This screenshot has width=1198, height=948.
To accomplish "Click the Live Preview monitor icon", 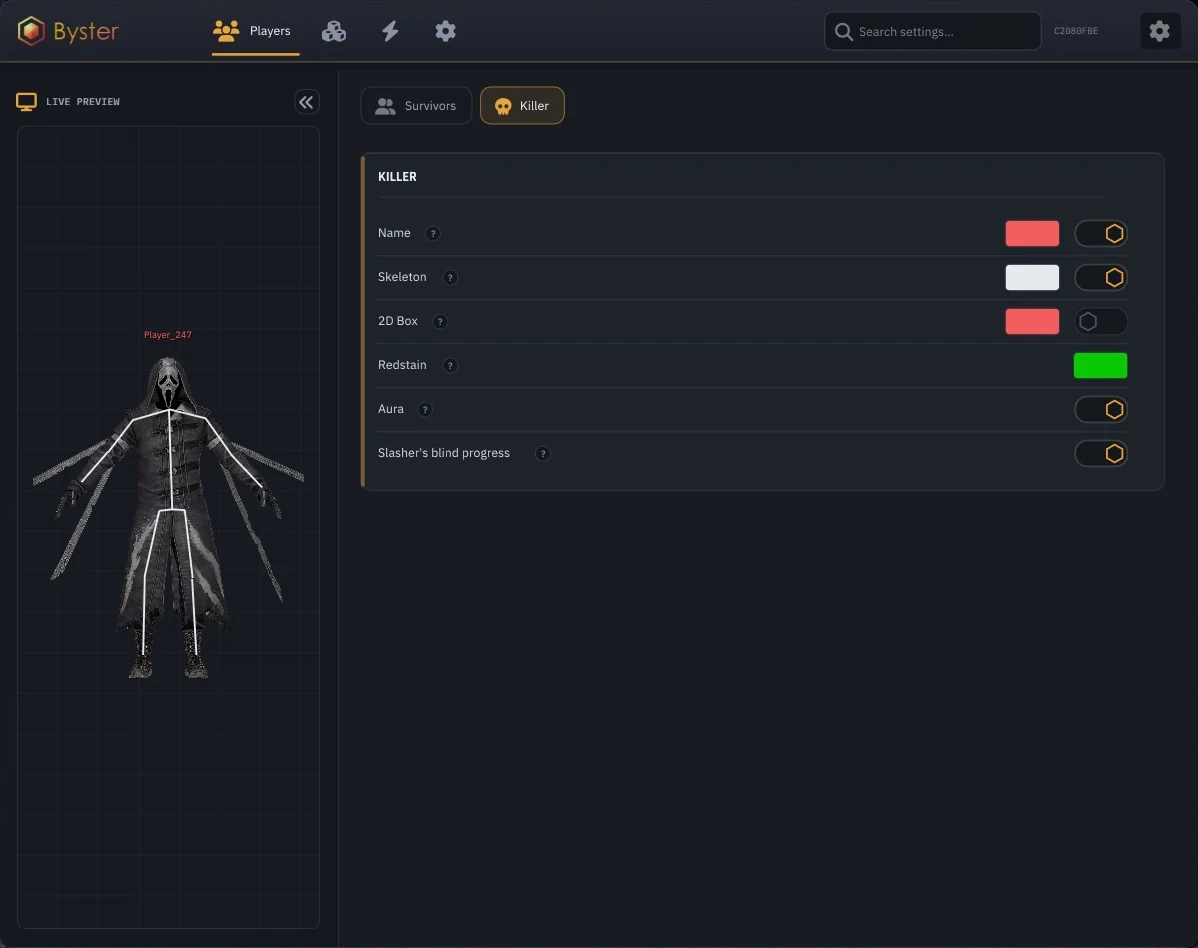I will pos(27,102).
